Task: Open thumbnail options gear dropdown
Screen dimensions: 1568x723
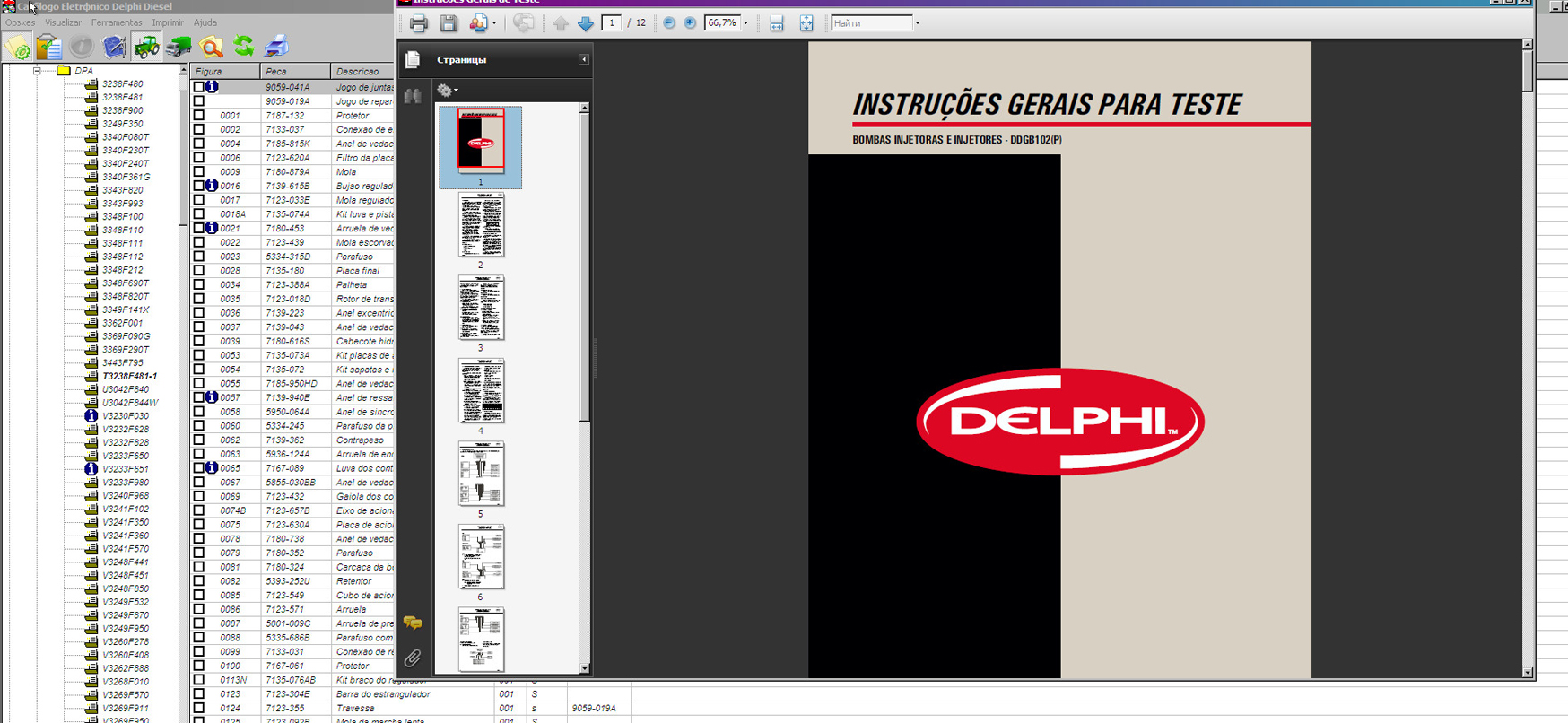Action: tap(447, 90)
